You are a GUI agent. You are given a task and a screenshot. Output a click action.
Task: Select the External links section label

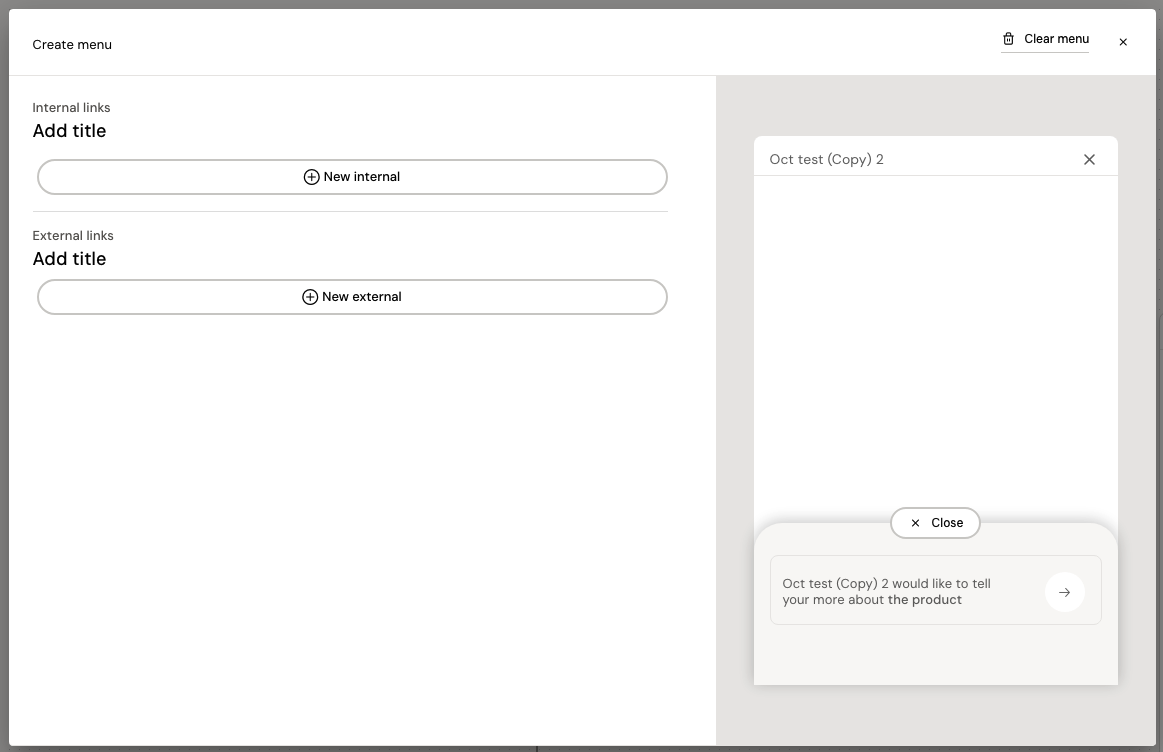pos(73,236)
